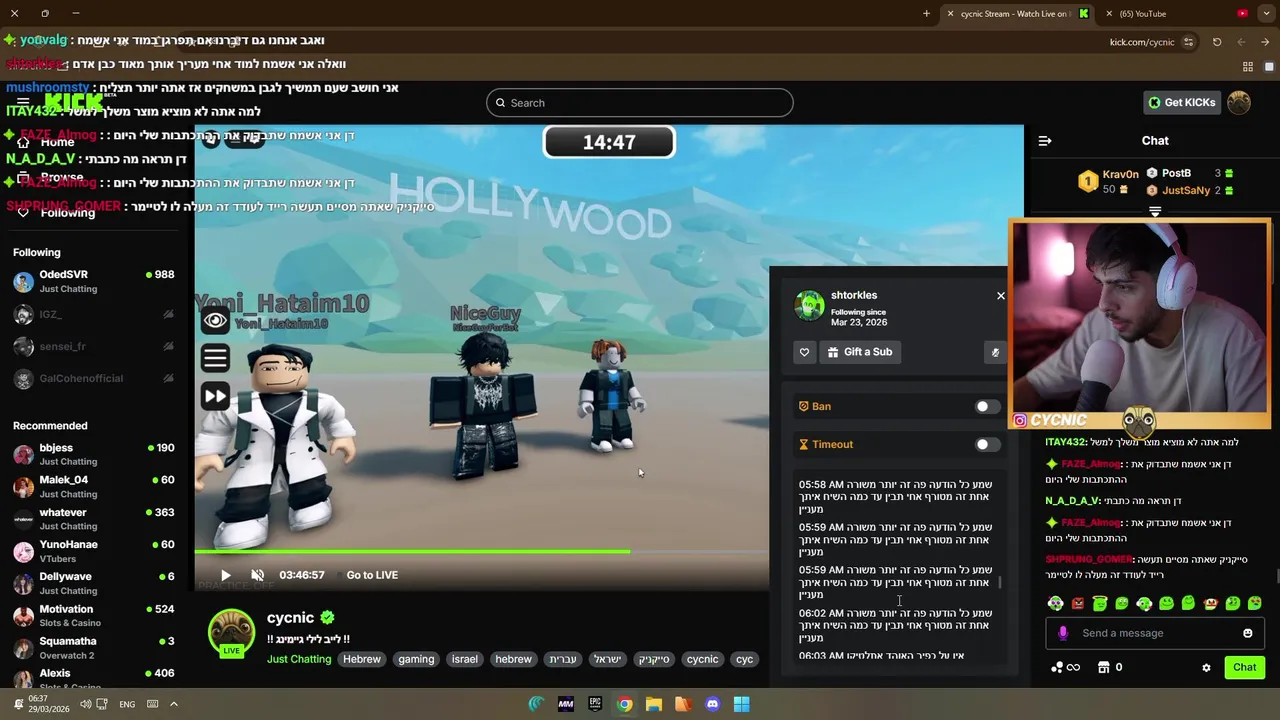This screenshot has height=720, width=1280.
Task: Jump to live with Go to LIVE
Action: [x=372, y=575]
